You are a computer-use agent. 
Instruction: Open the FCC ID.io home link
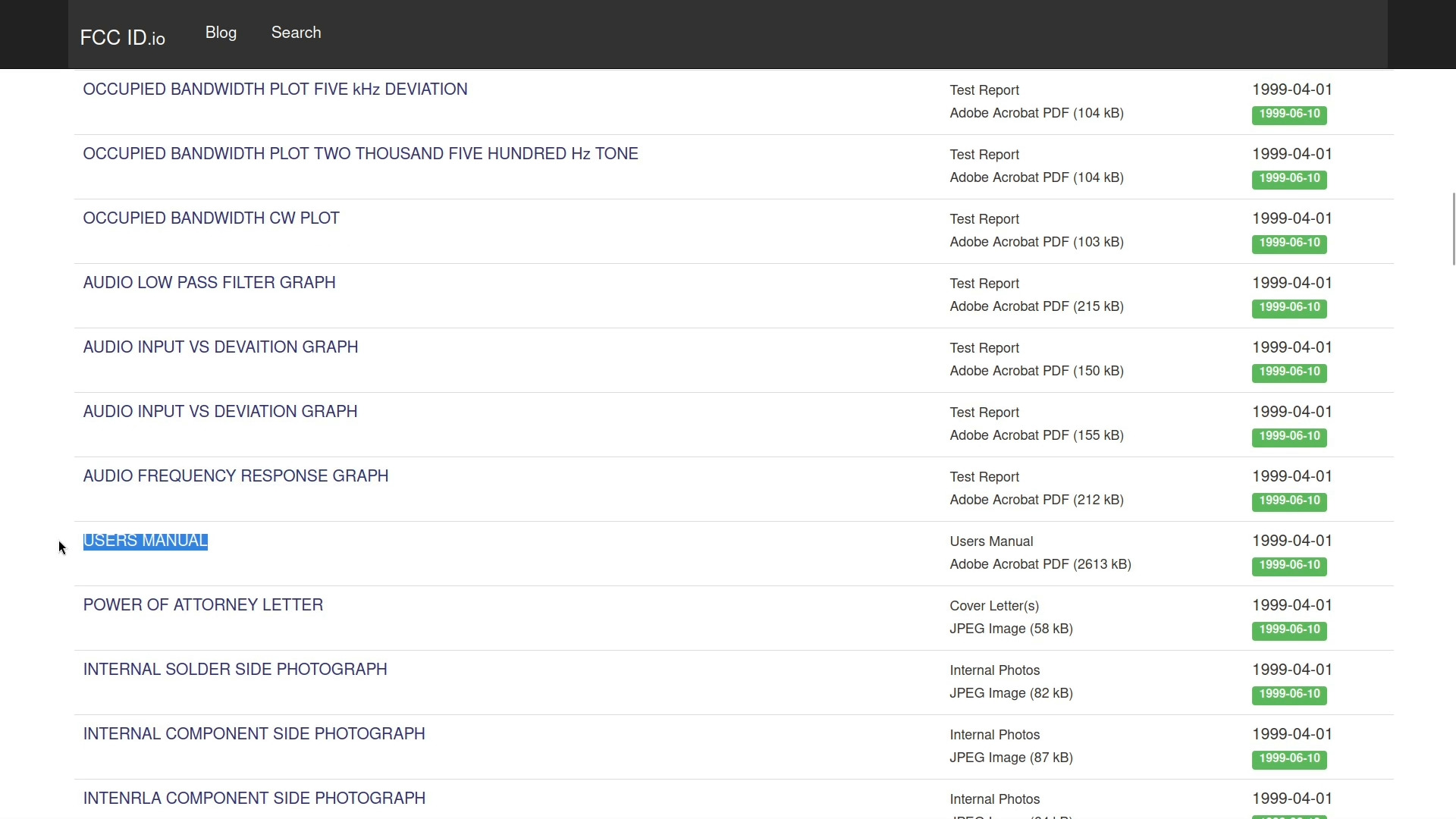122,38
